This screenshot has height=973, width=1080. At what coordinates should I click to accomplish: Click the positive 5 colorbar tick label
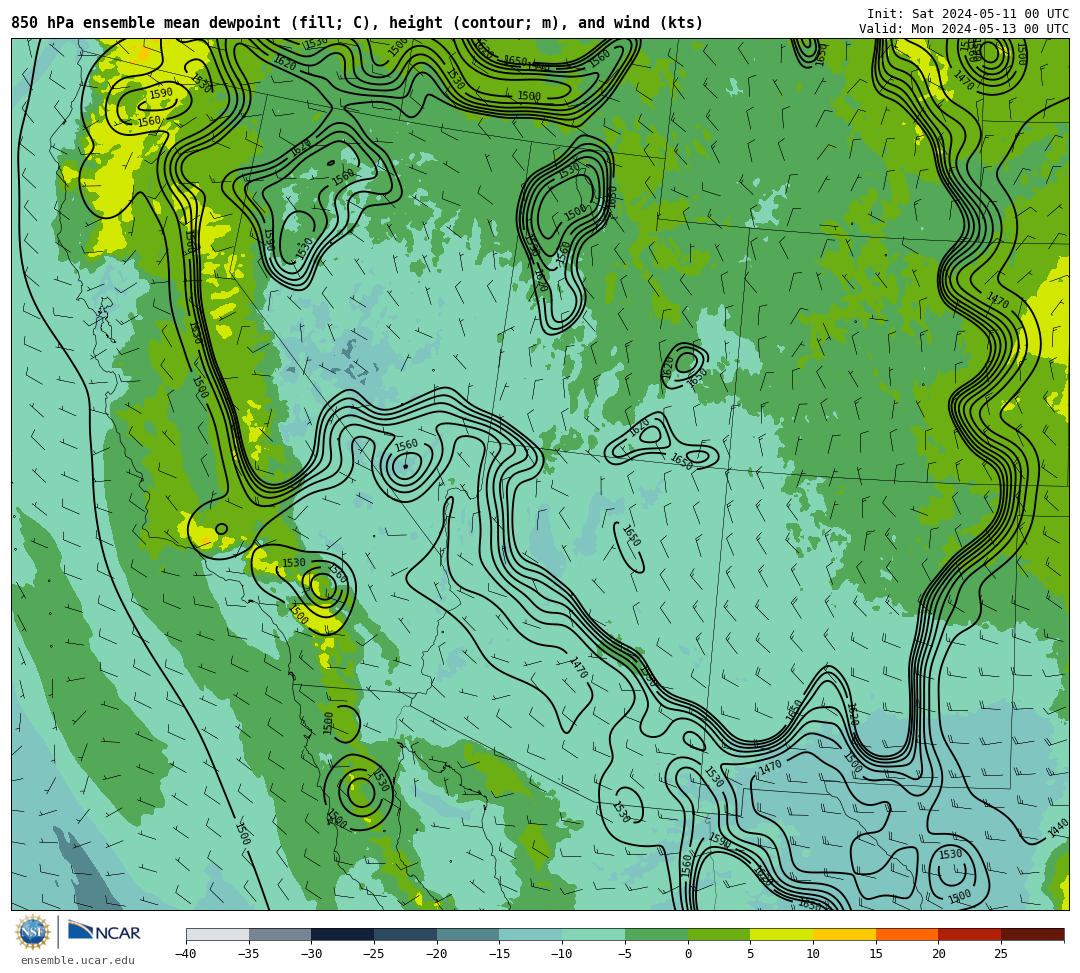pos(750,954)
